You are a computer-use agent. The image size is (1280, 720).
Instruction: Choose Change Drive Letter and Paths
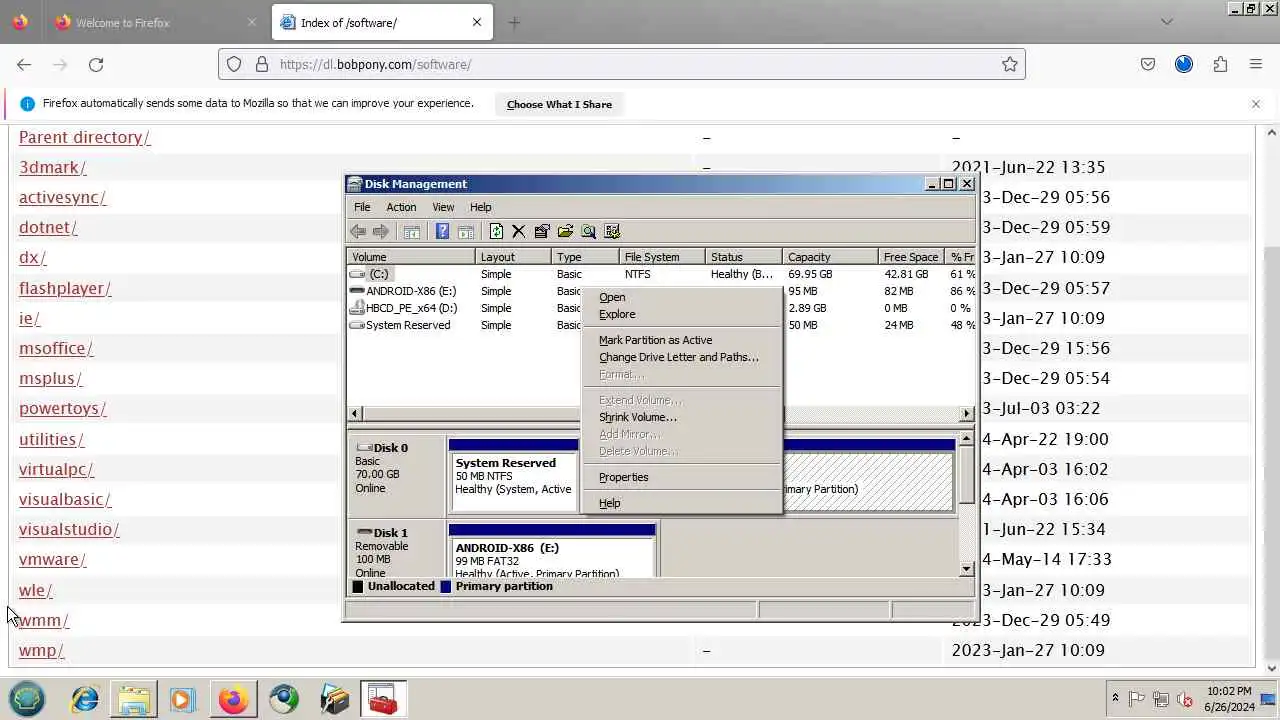(681, 357)
